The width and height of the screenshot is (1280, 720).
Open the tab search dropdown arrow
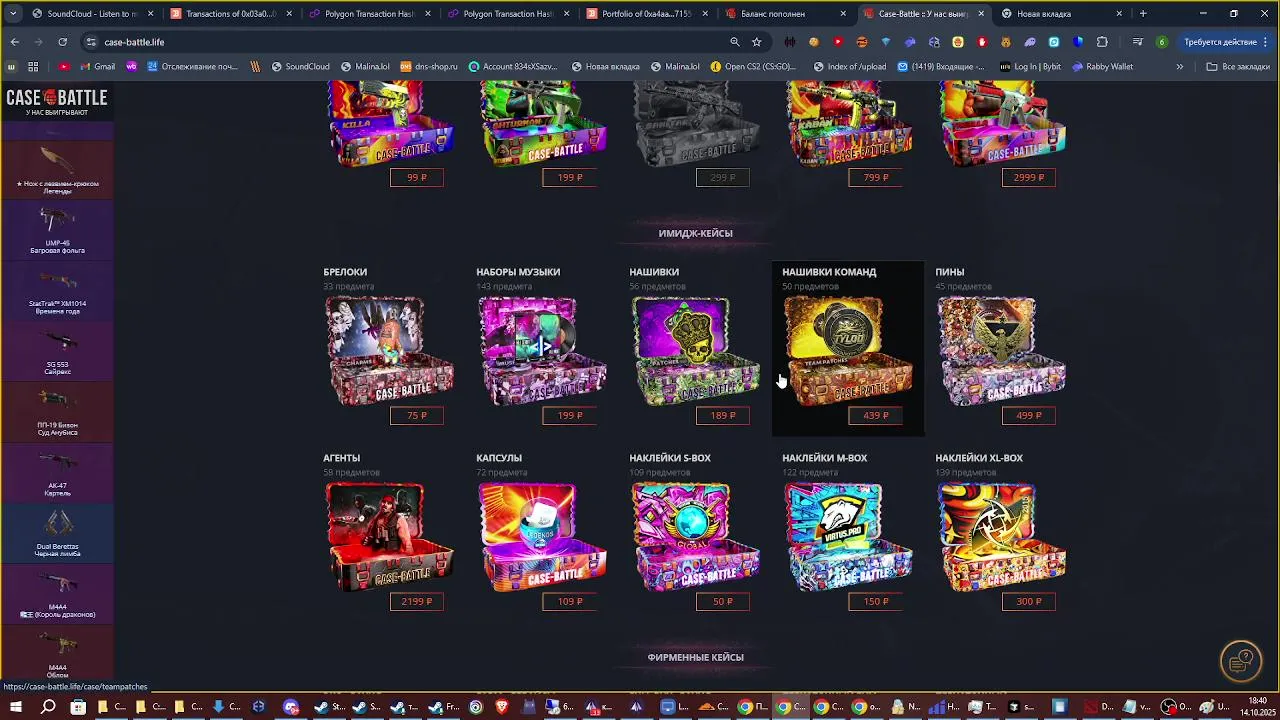coord(12,14)
